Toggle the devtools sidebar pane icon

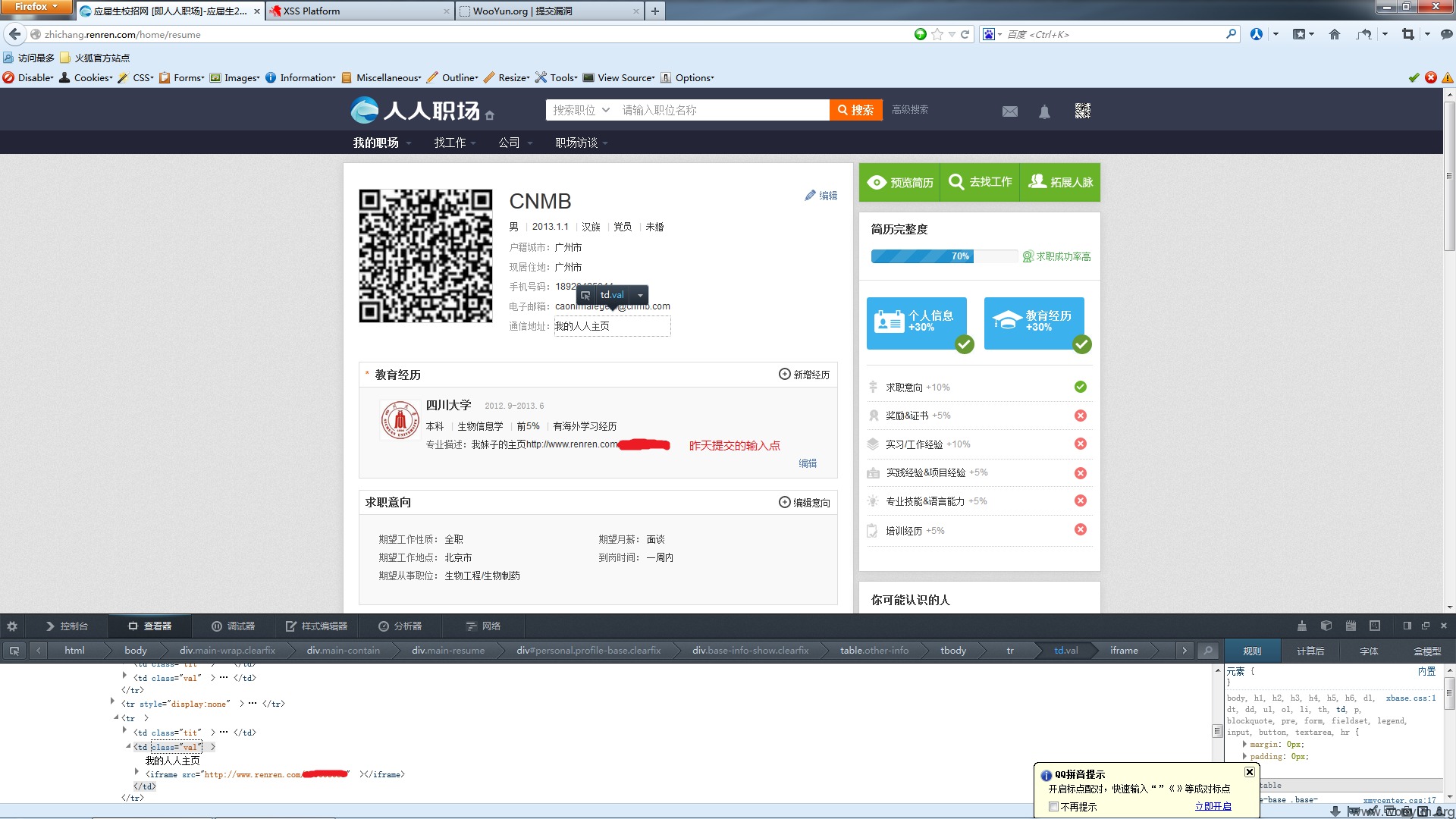point(1407,626)
